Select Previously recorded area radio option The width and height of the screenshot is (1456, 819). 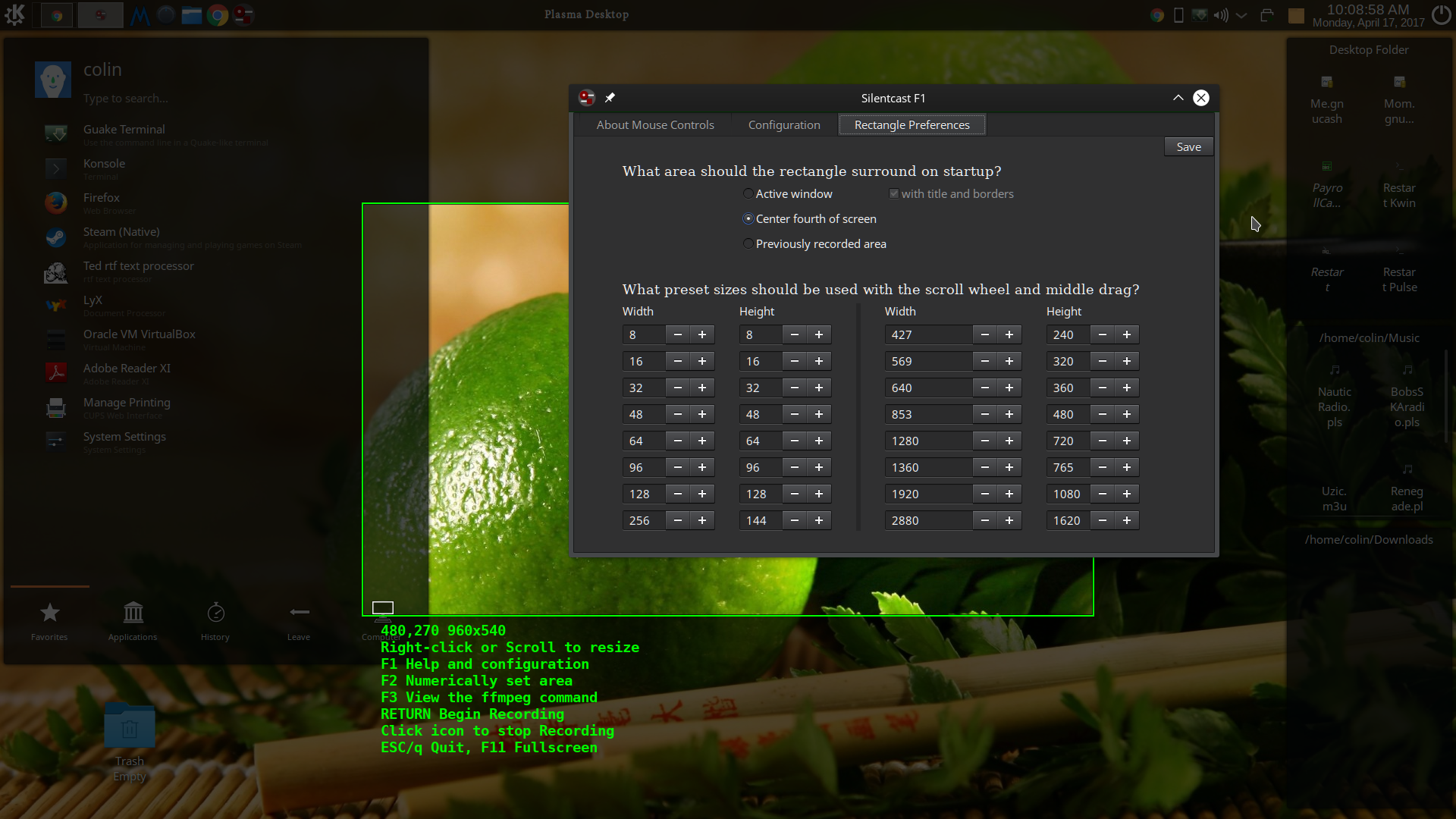[748, 244]
